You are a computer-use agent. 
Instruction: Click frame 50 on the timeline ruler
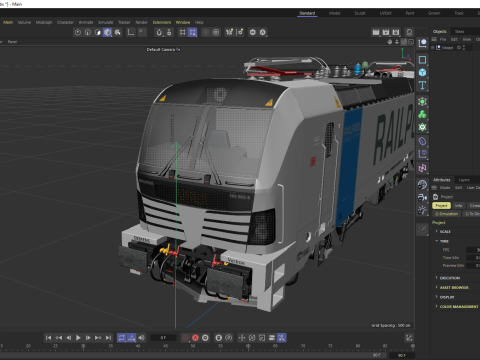[x=193, y=347]
